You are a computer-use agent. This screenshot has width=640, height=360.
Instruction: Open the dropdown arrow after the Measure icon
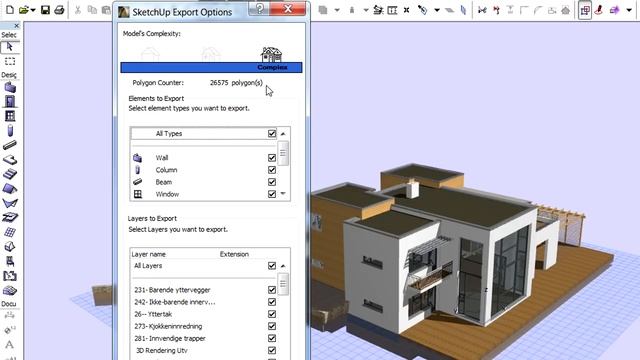tap(437, 10)
